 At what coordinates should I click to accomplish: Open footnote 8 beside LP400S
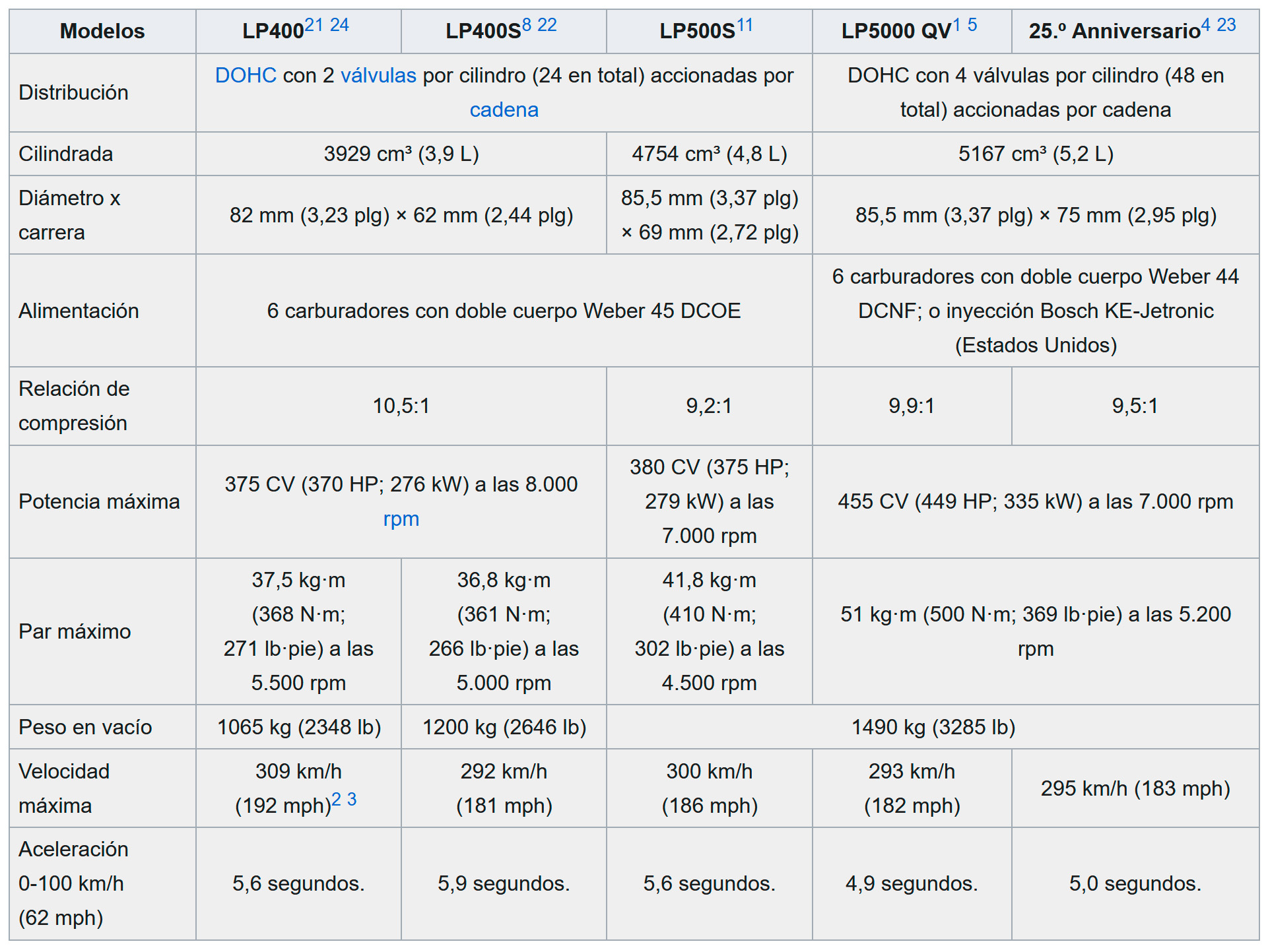click(526, 25)
